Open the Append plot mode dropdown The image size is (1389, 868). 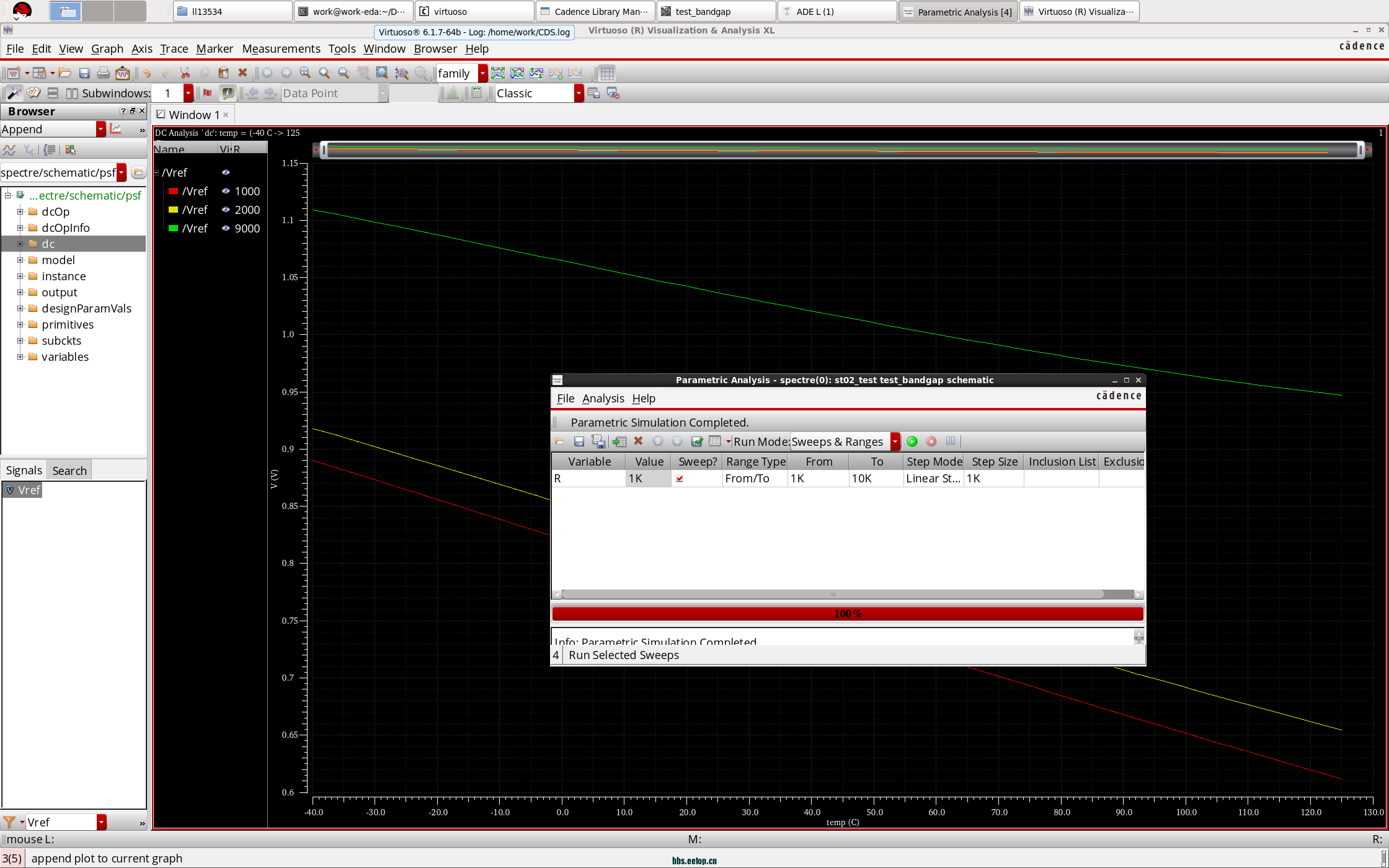coord(101,129)
